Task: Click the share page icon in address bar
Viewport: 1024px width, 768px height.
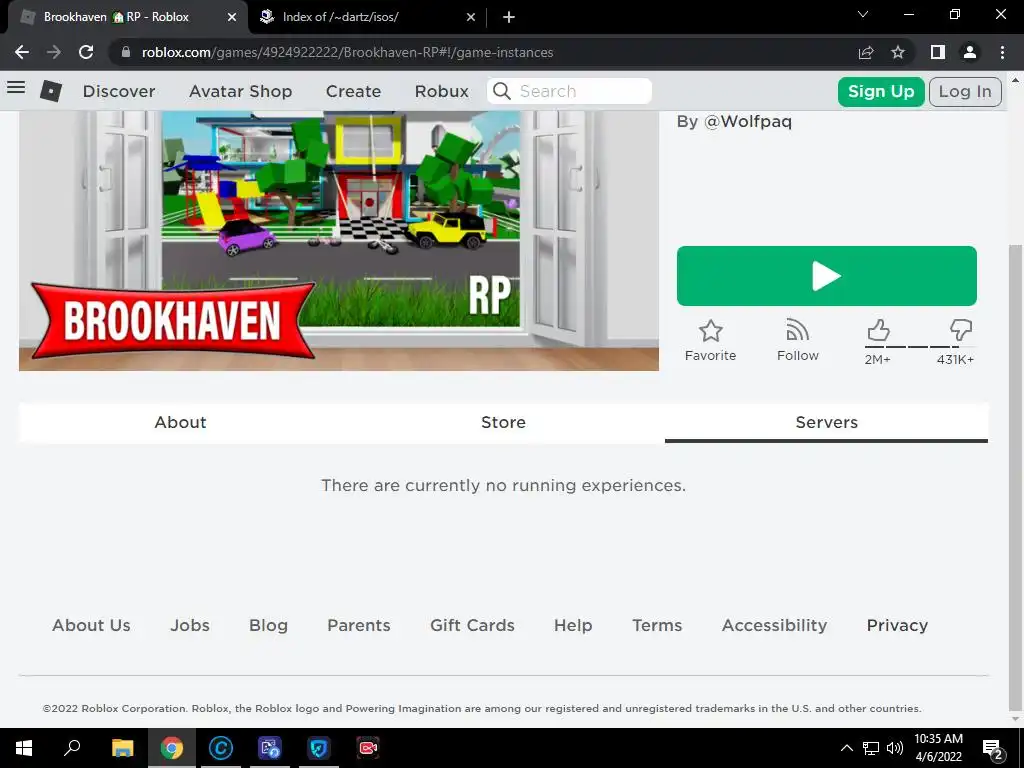Action: pyautogui.click(x=866, y=52)
